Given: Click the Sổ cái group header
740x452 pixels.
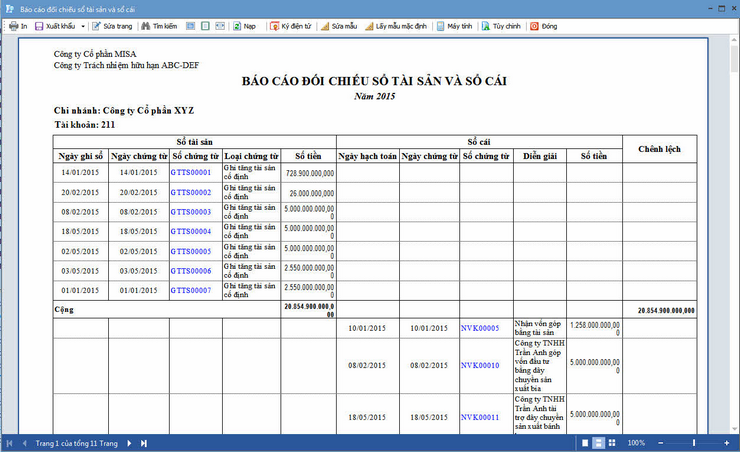Looking at the screenshot, I should 479,142.
